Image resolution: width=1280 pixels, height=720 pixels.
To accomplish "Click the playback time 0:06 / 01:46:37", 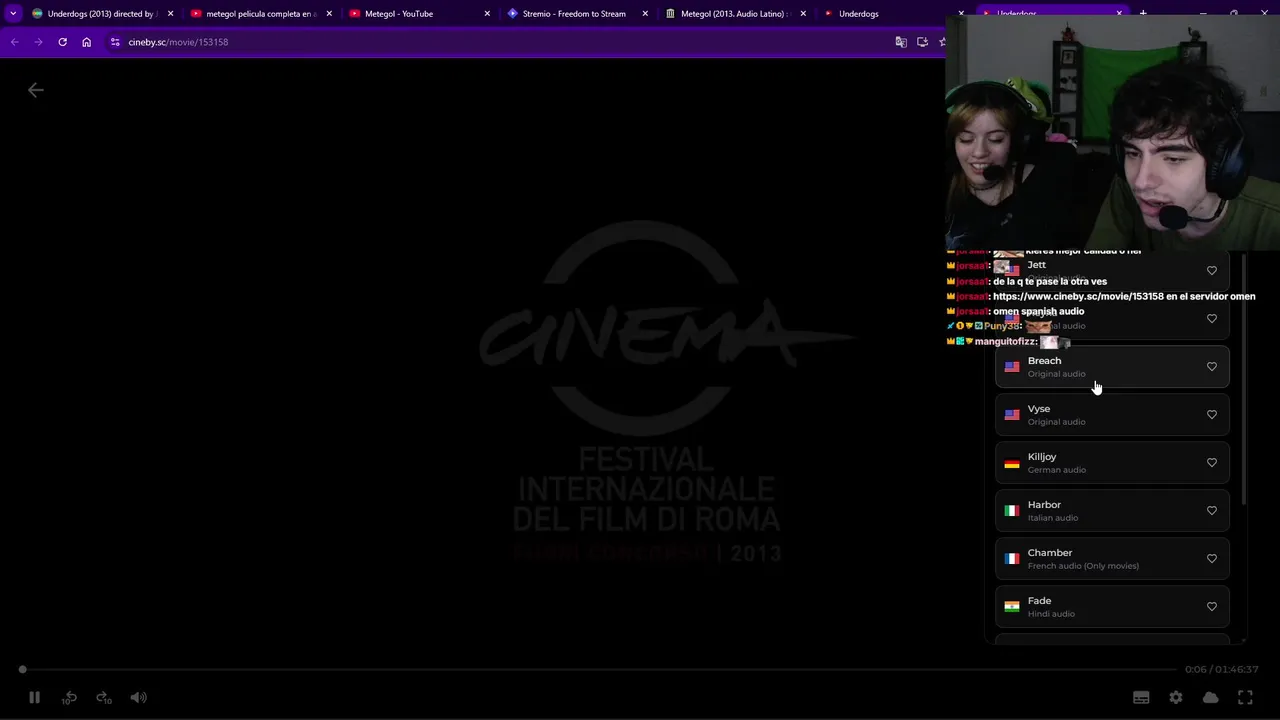I will click(1221, 669).
